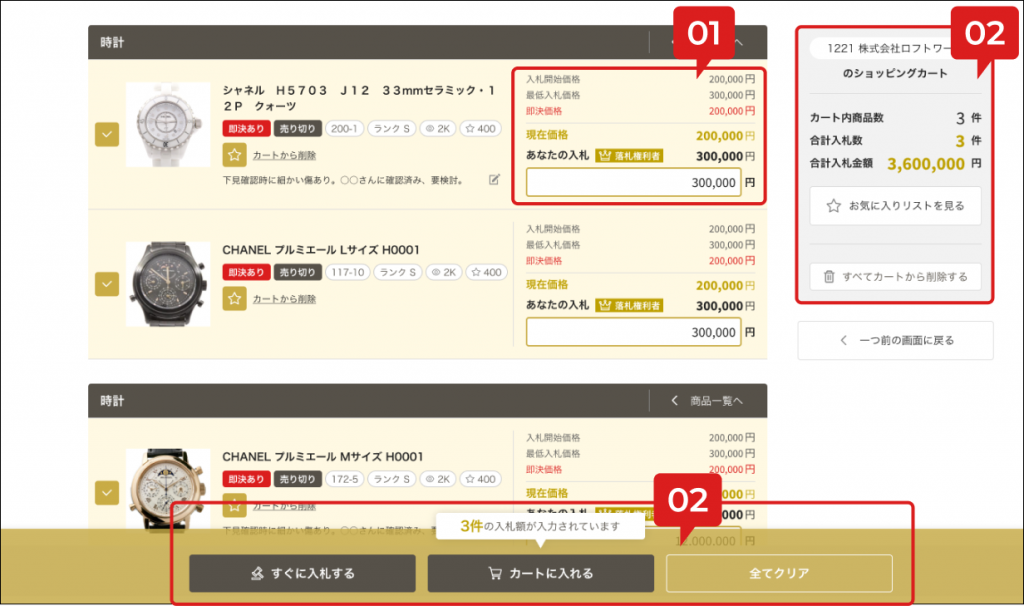This screenshot has height=606, width=1024.
Task: Click the 入札開始価格 label for プルミエール Mサイズ
Action: click(553, 438)
